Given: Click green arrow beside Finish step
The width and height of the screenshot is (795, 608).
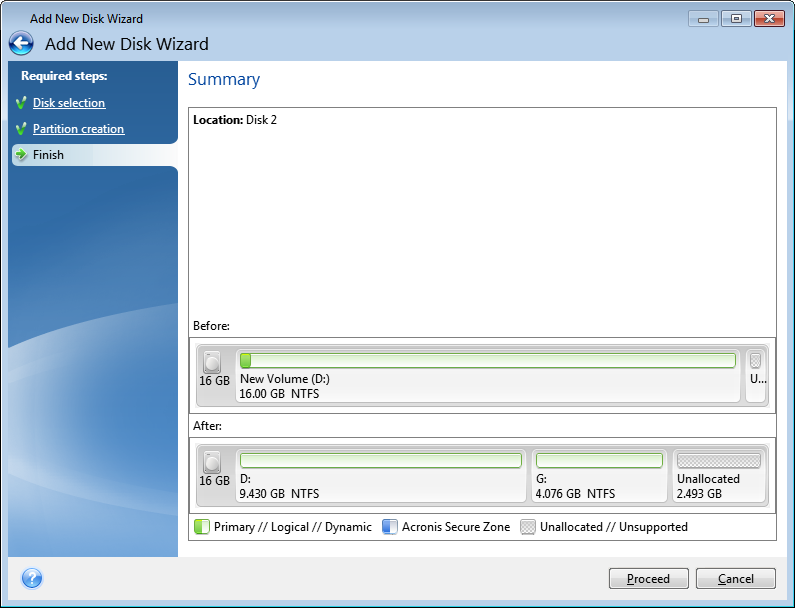Looking at the screenshot, I should 21,154.
